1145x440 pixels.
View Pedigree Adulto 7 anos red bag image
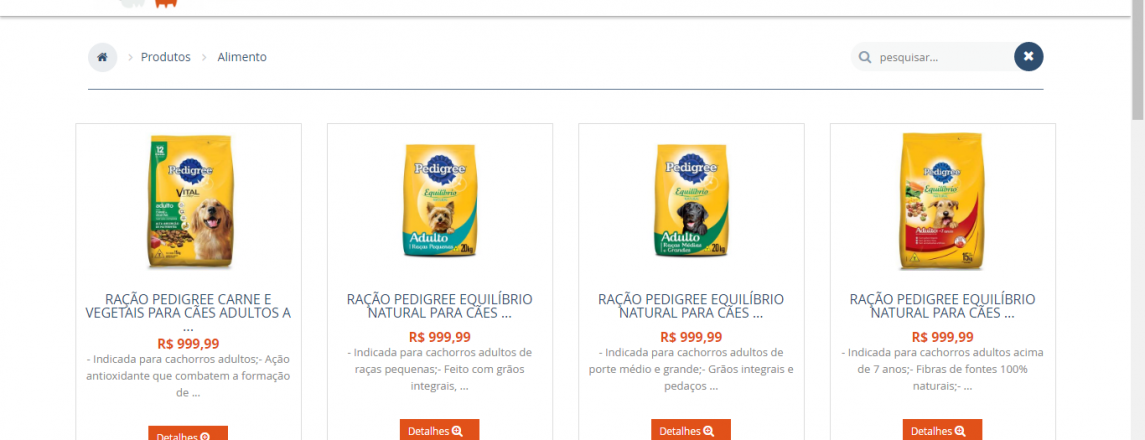click(942, 202)
